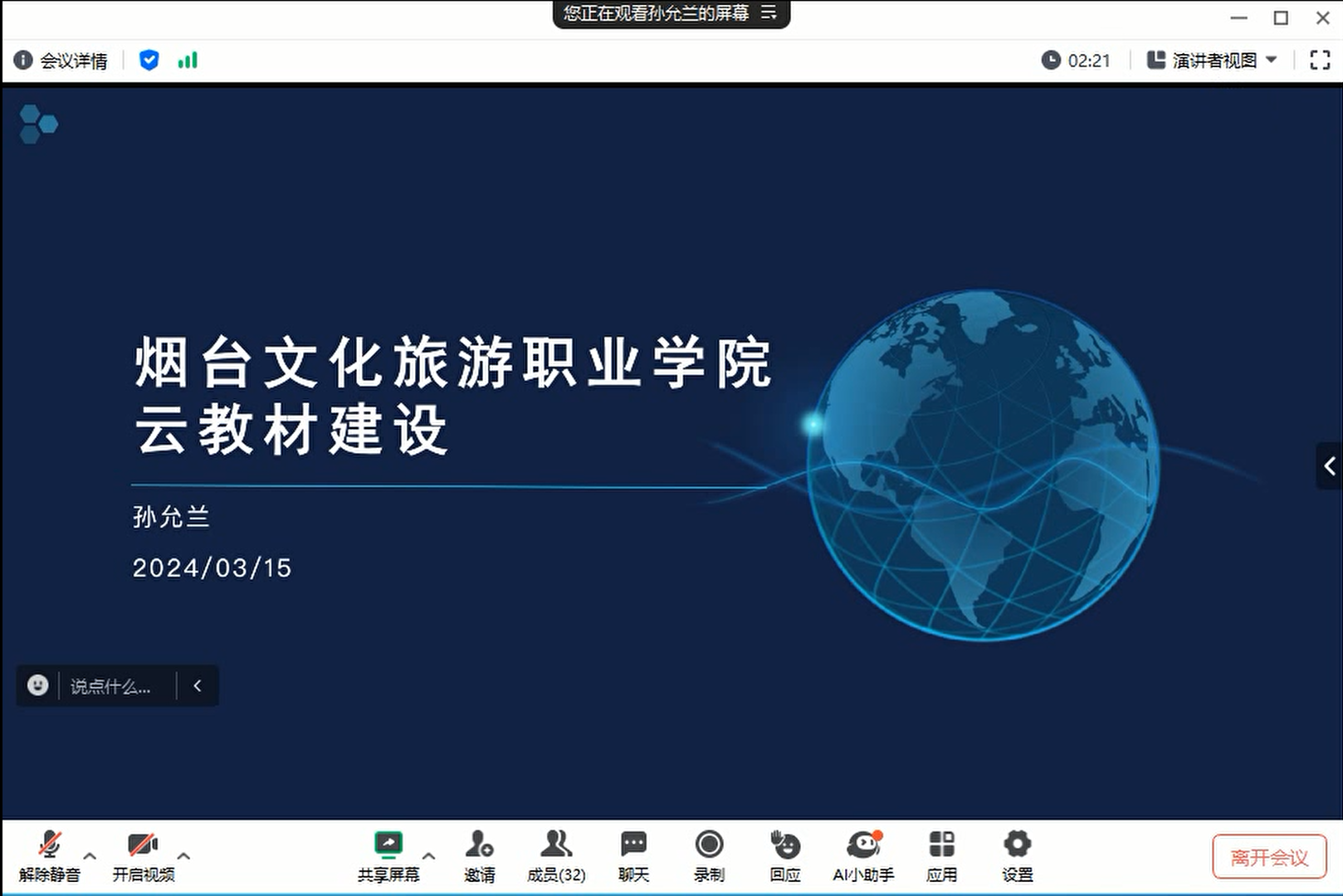1343x896 pixels.
Task: Open 会议详情 meeting info
Action: [x=61, y=61]
